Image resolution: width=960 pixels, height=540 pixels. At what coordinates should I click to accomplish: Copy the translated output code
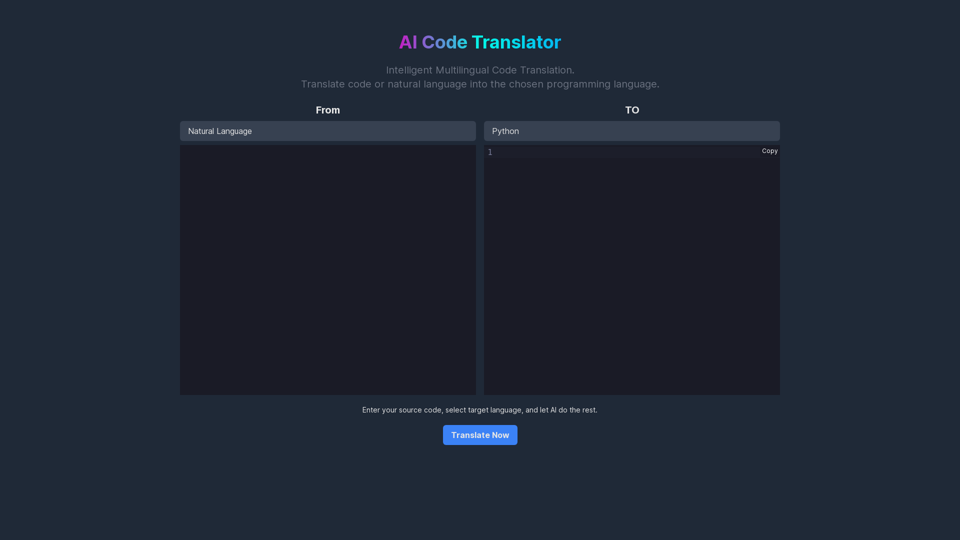770,151
